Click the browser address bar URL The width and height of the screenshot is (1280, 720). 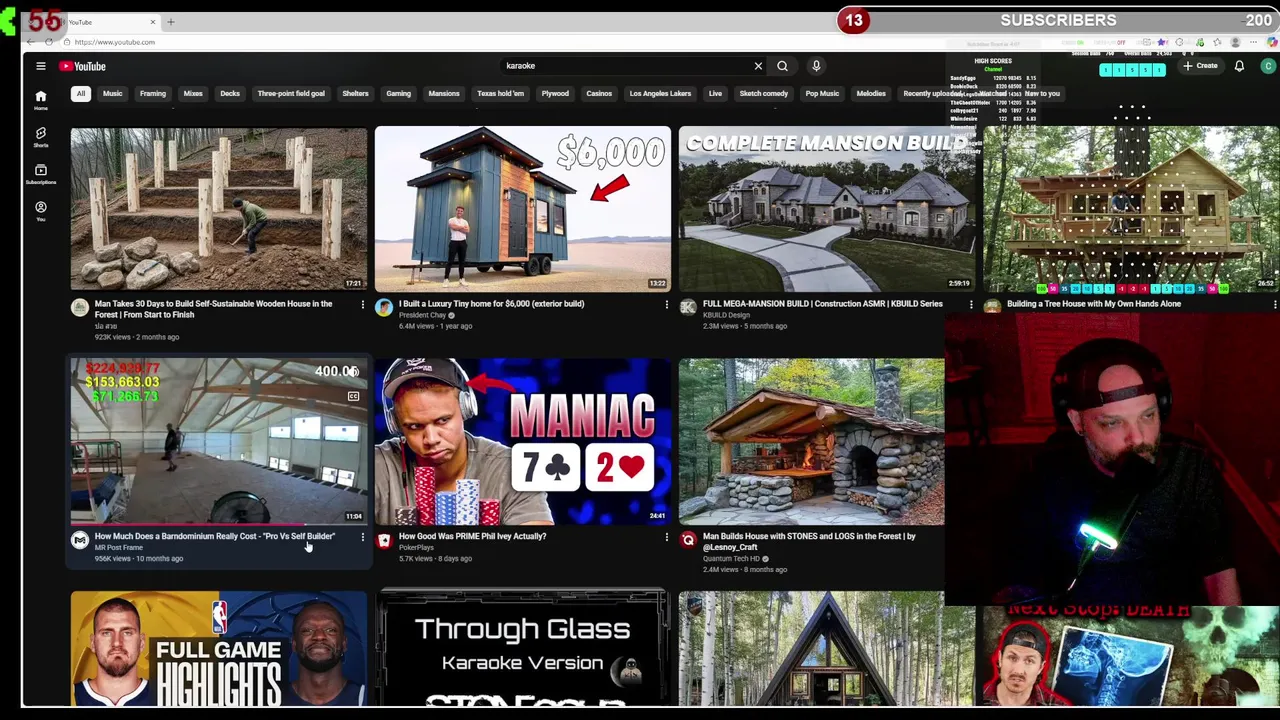pos(115,42)
